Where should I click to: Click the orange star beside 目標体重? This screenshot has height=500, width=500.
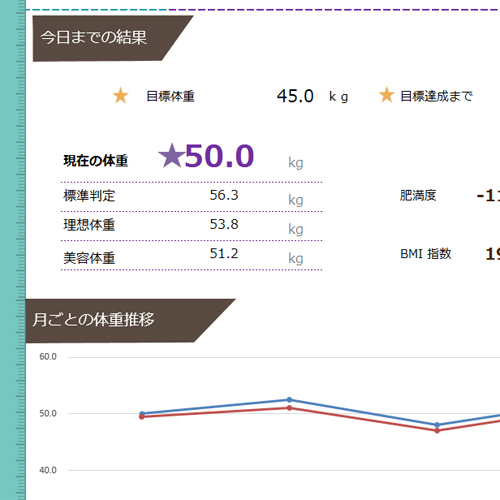click(120, 96)
